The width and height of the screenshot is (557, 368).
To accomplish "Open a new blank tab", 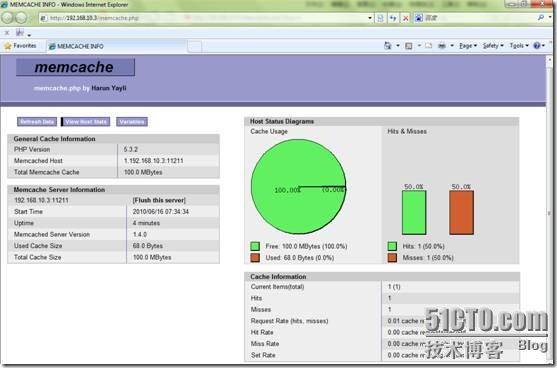I will pos(194,47).
